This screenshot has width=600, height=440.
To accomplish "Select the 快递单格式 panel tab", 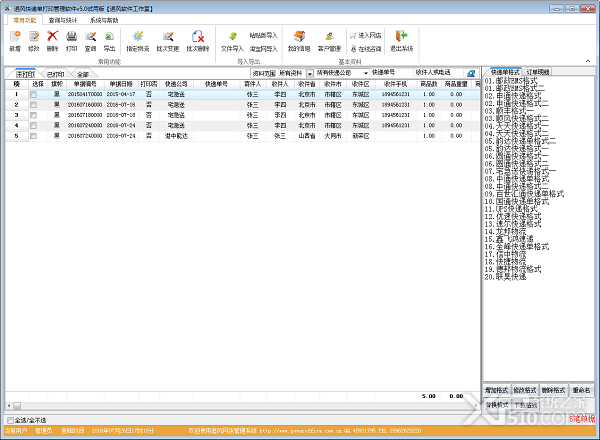I will pos(505,72).
